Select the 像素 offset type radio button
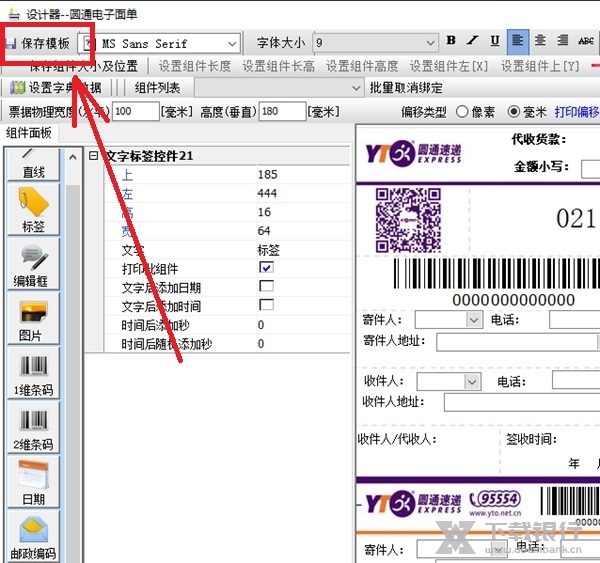 (462, 112)
